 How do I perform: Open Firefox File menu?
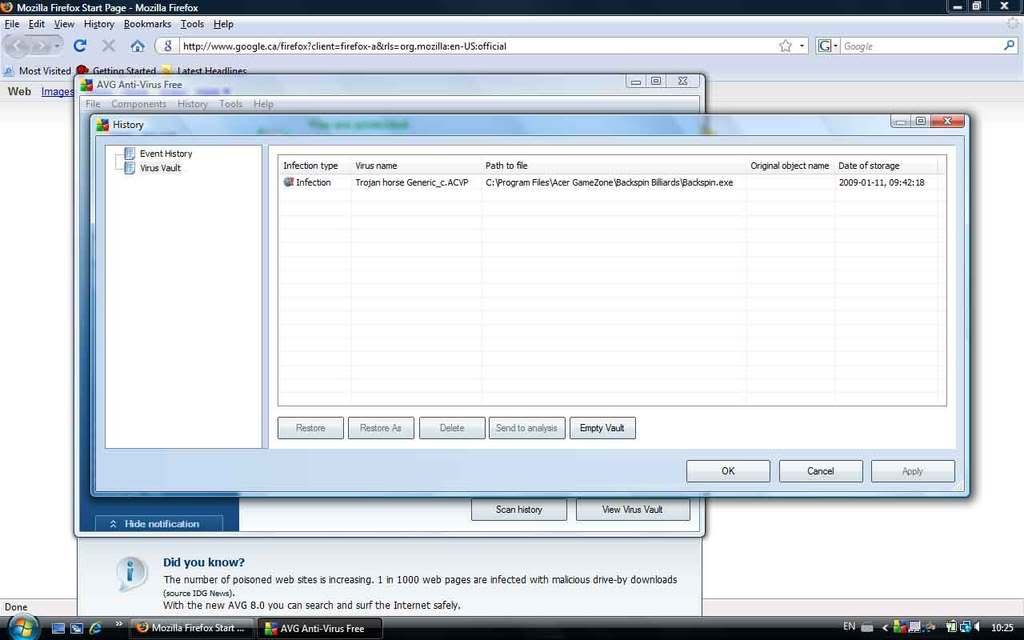pos(12,24)
